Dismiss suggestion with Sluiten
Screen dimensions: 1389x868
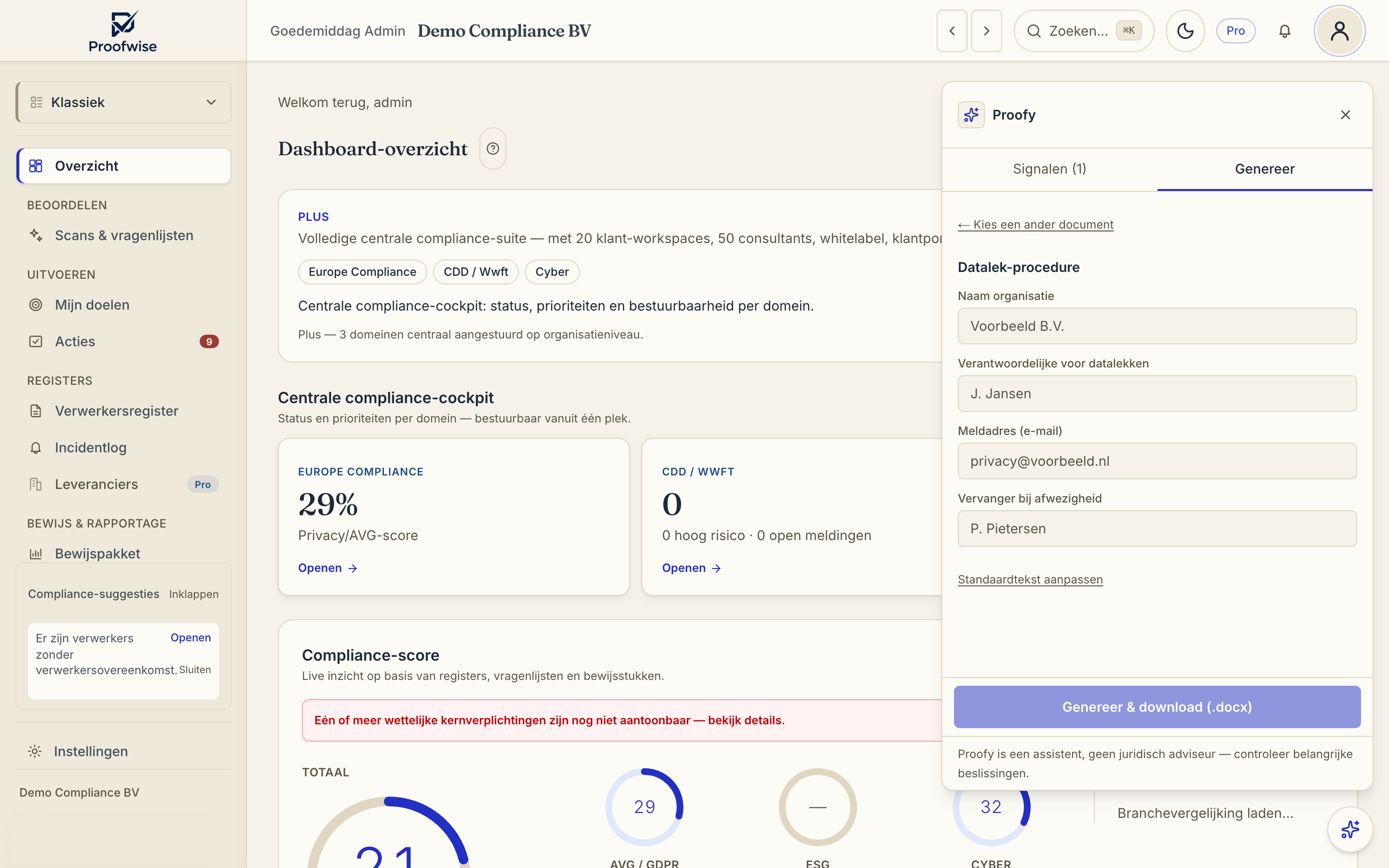coord(195,670)
